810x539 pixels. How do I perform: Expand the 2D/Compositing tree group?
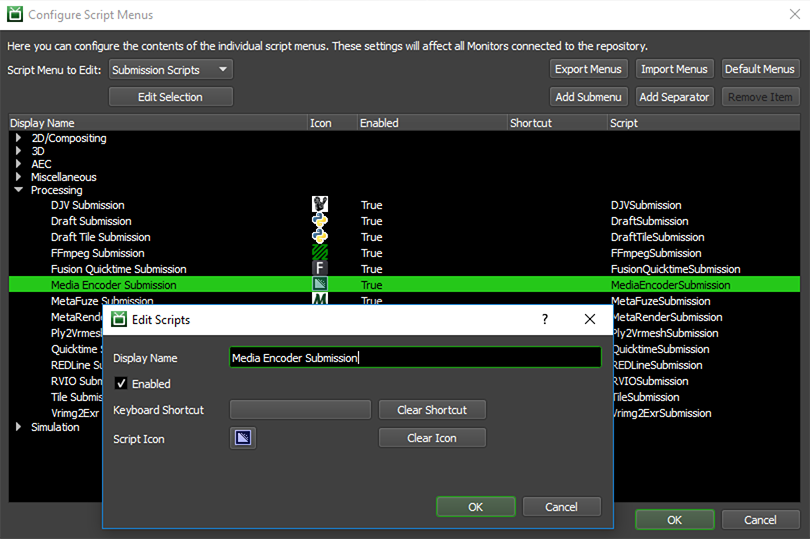click(18, 138)
